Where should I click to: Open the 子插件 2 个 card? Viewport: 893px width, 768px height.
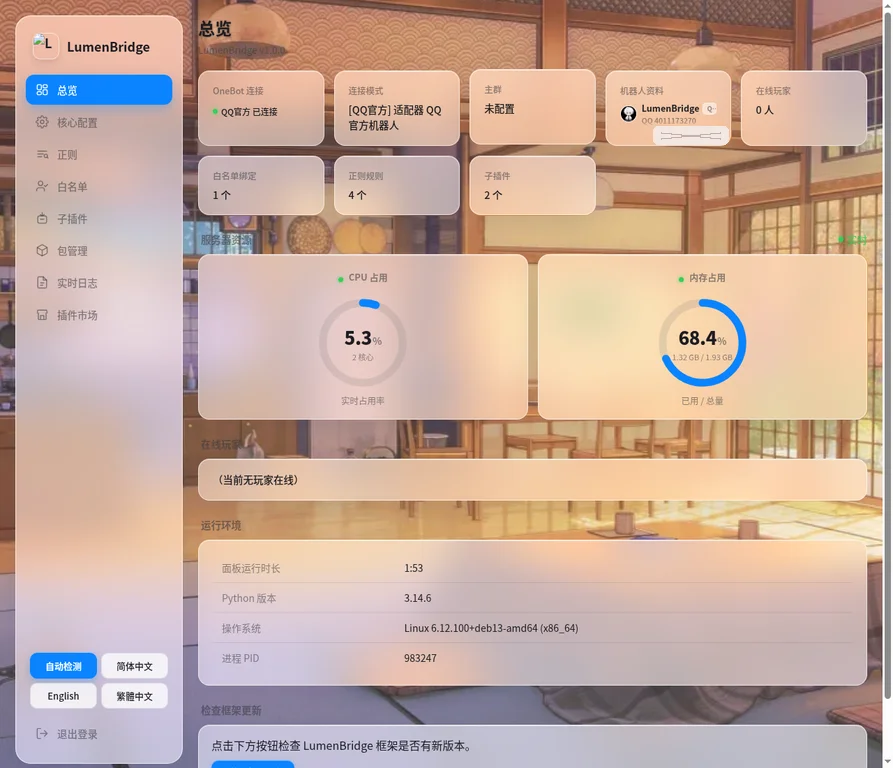click(x=532, y=186)
